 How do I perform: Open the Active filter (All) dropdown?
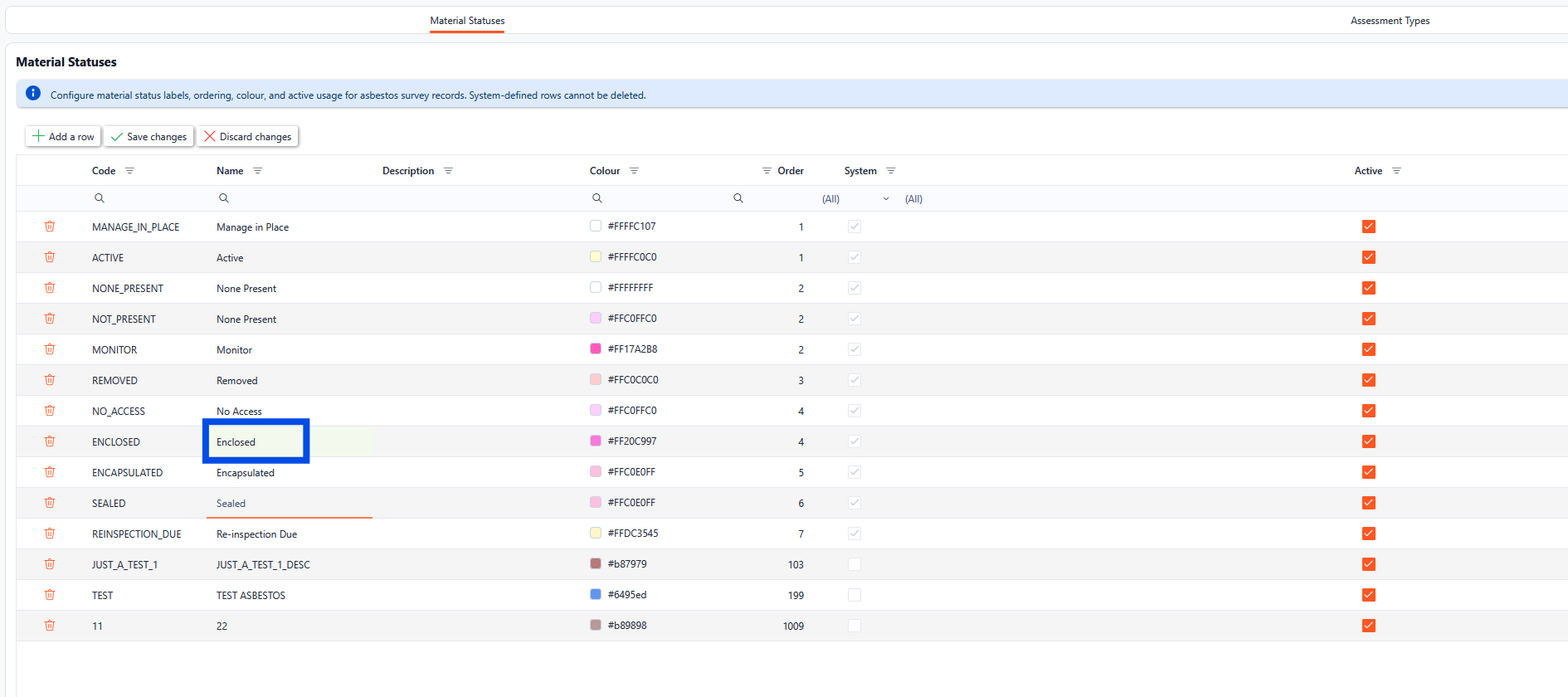pyautogui.click(x=913, y=199)
